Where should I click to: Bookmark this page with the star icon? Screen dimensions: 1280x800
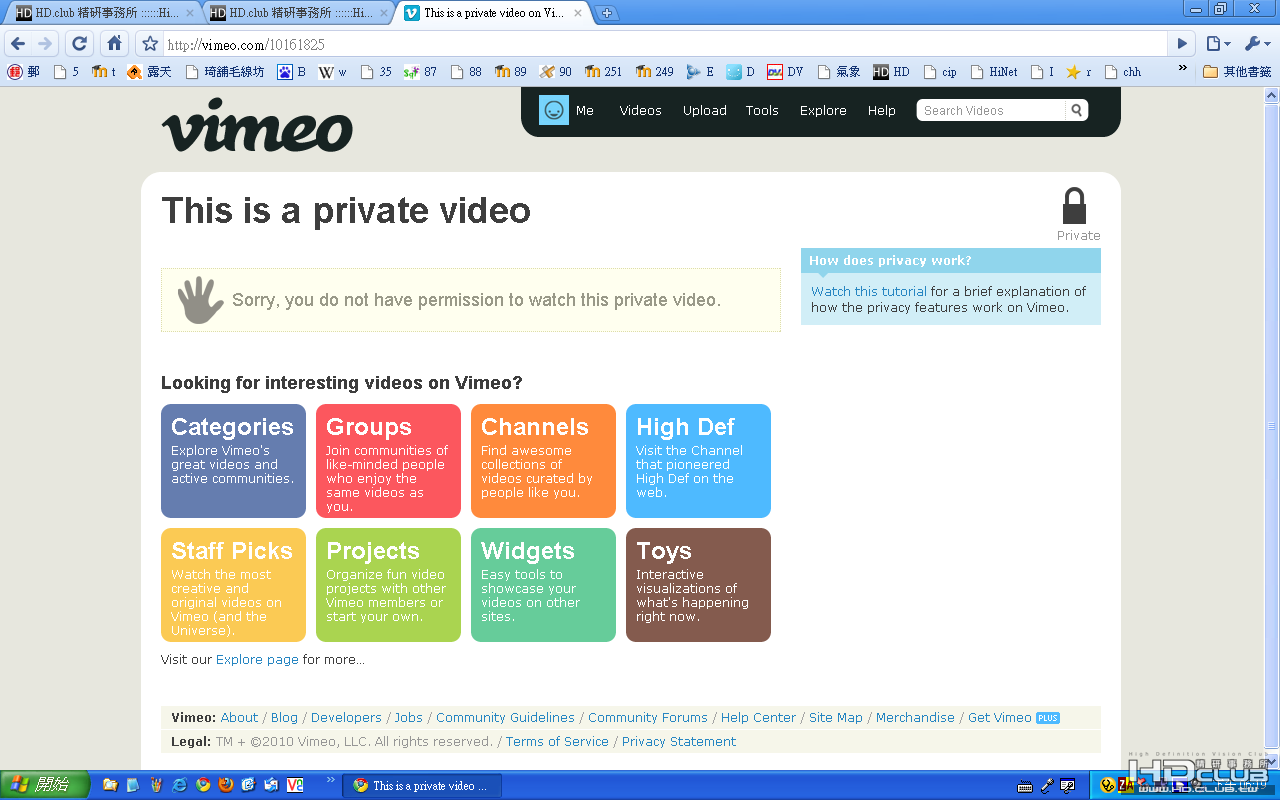click(x=150, y=44)
